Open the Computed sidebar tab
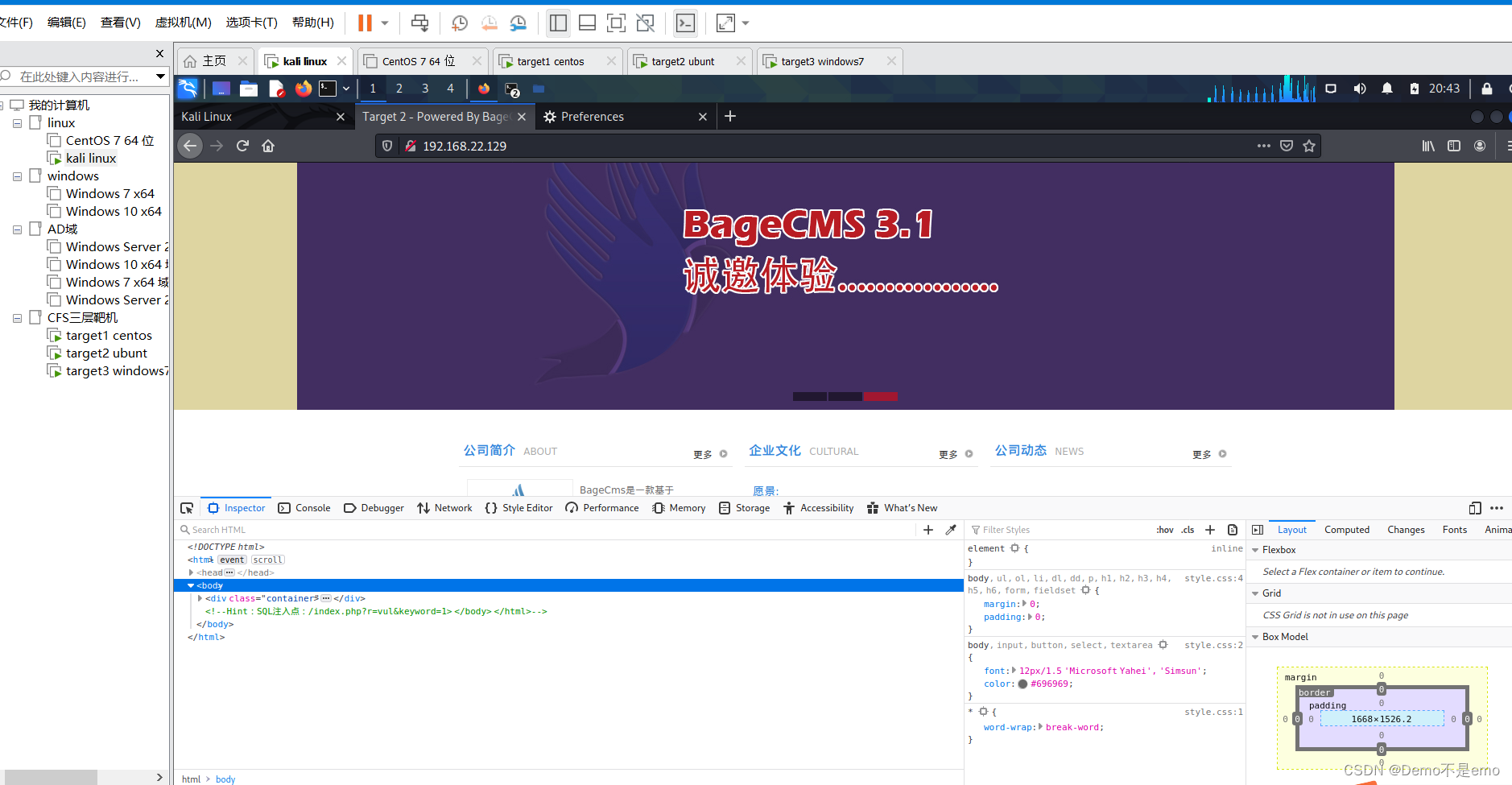The height and width of the screenshot is (785, 1512). 1347,530
